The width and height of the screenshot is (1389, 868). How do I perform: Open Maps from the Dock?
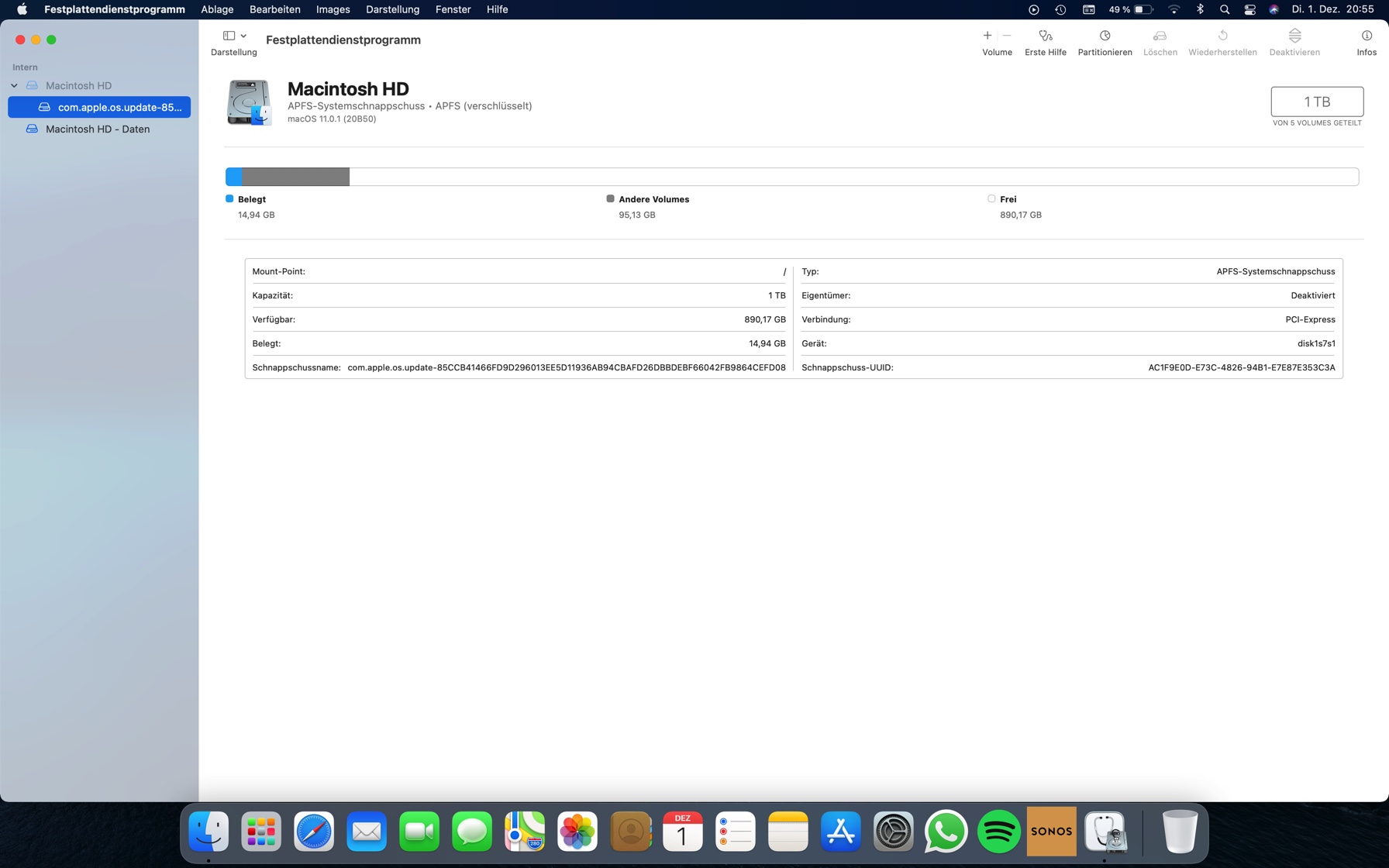tap(525, 832)
